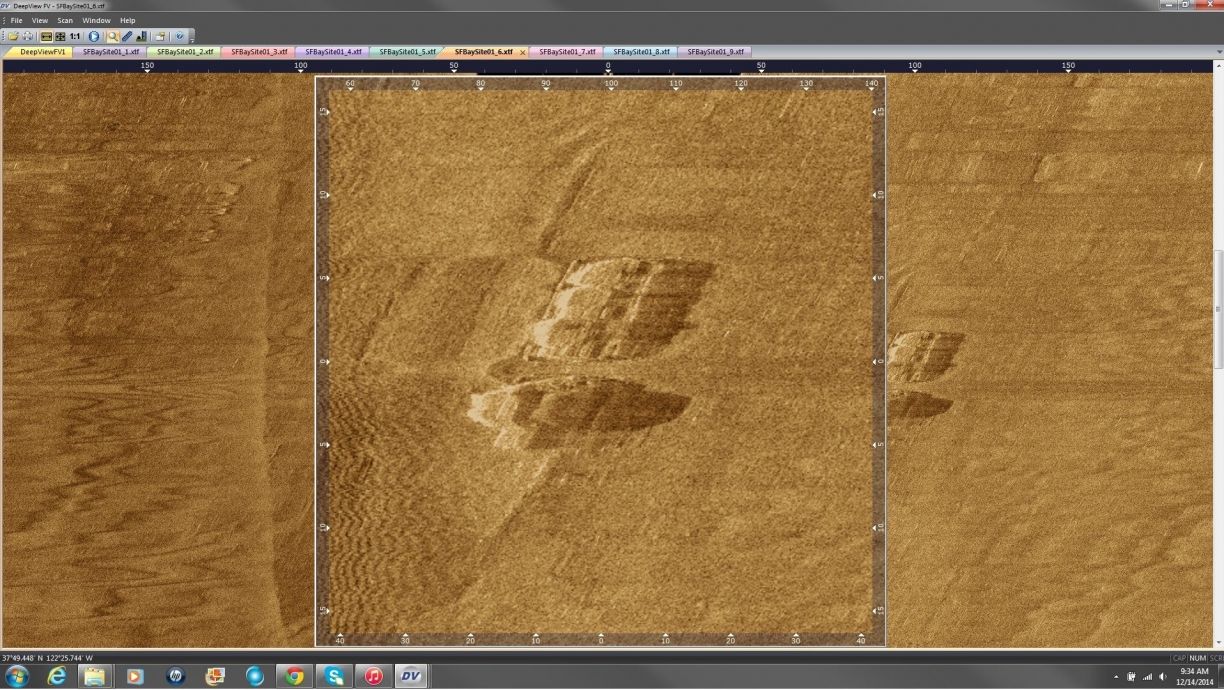Open the Window menu
The image size is (1224, 690).
click(96, 20)
